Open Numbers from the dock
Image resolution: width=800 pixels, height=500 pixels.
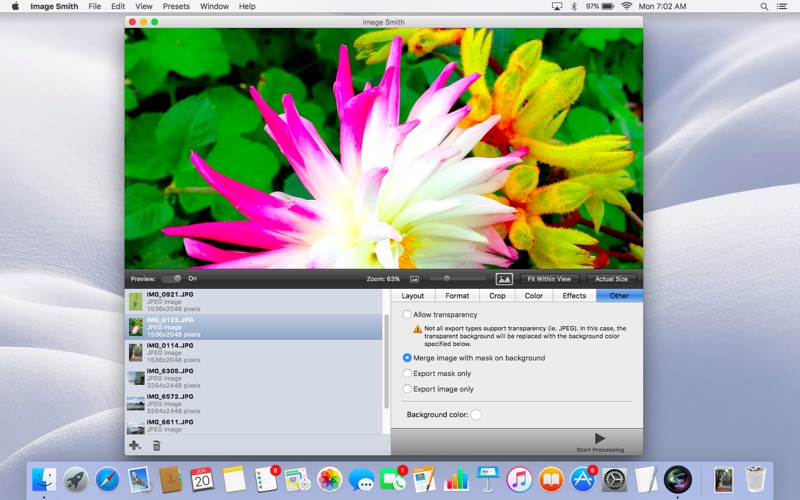[x=456, y=480]
